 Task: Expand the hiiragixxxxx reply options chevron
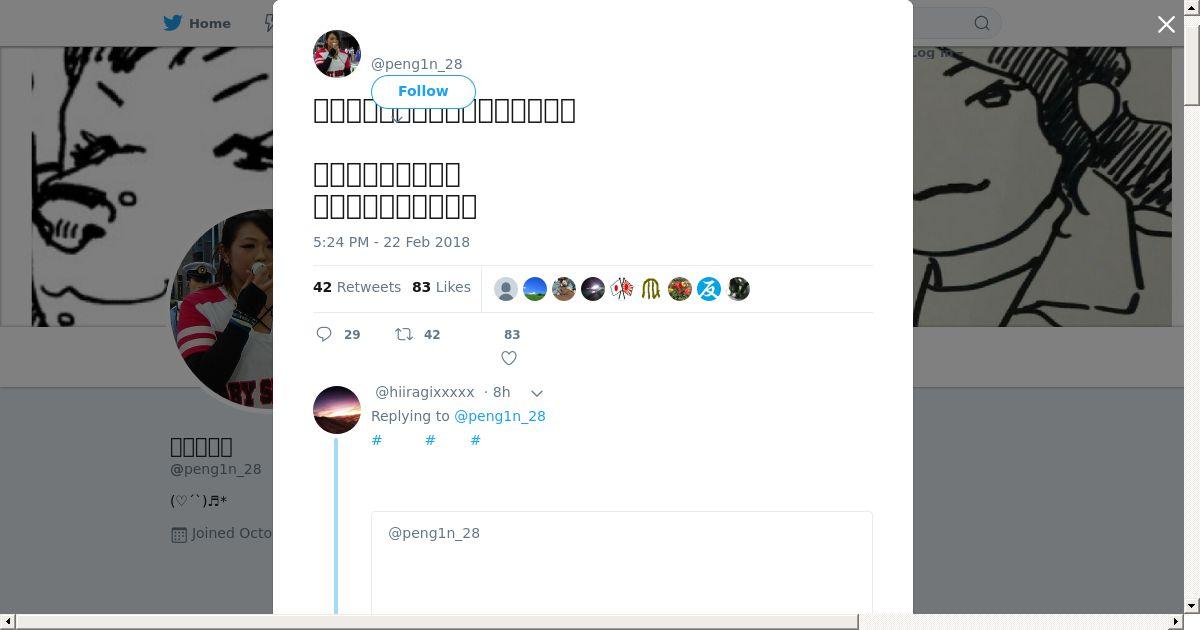[537, 393]
